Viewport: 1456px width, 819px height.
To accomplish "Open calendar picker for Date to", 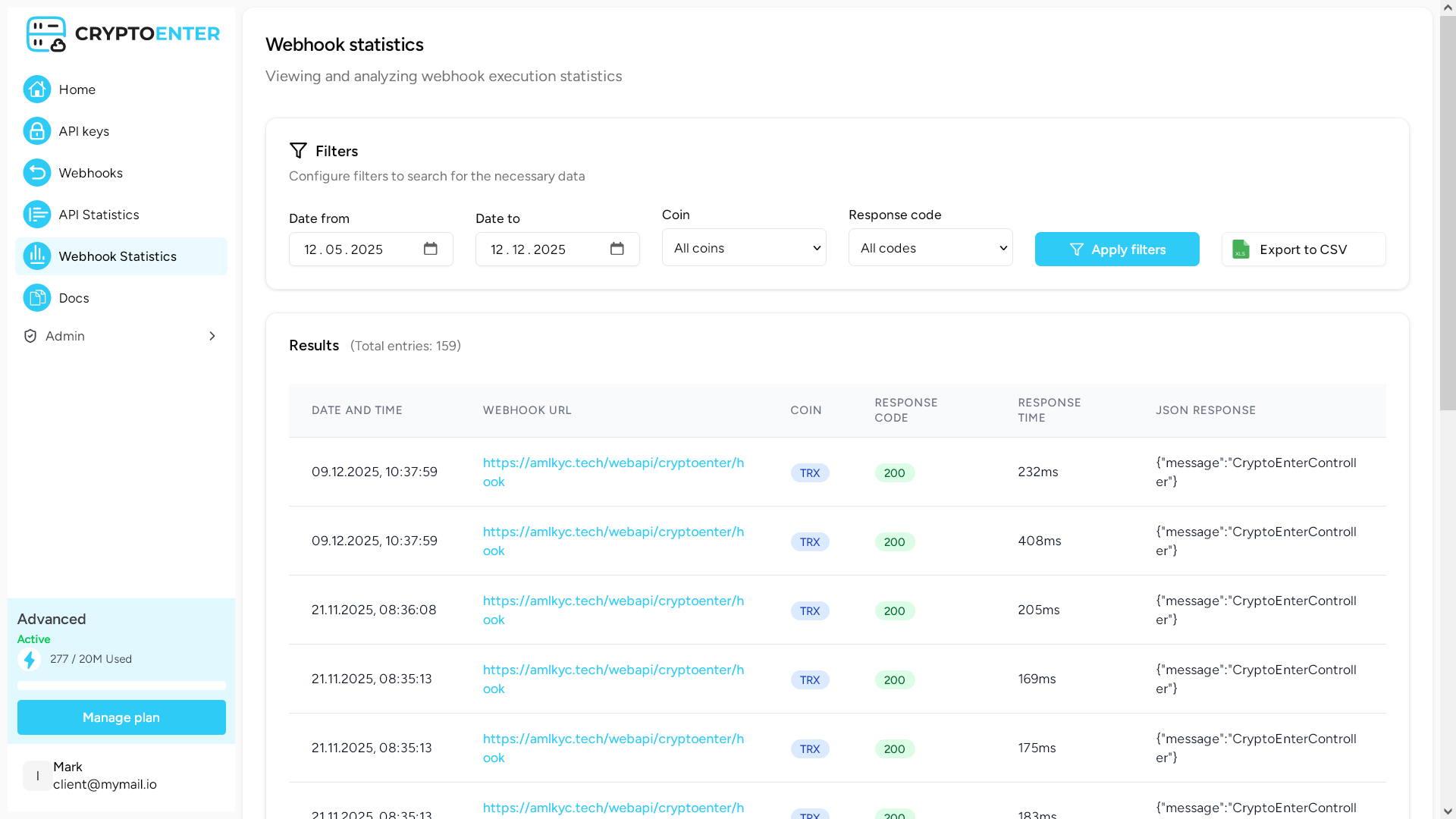I will (617, 249).
